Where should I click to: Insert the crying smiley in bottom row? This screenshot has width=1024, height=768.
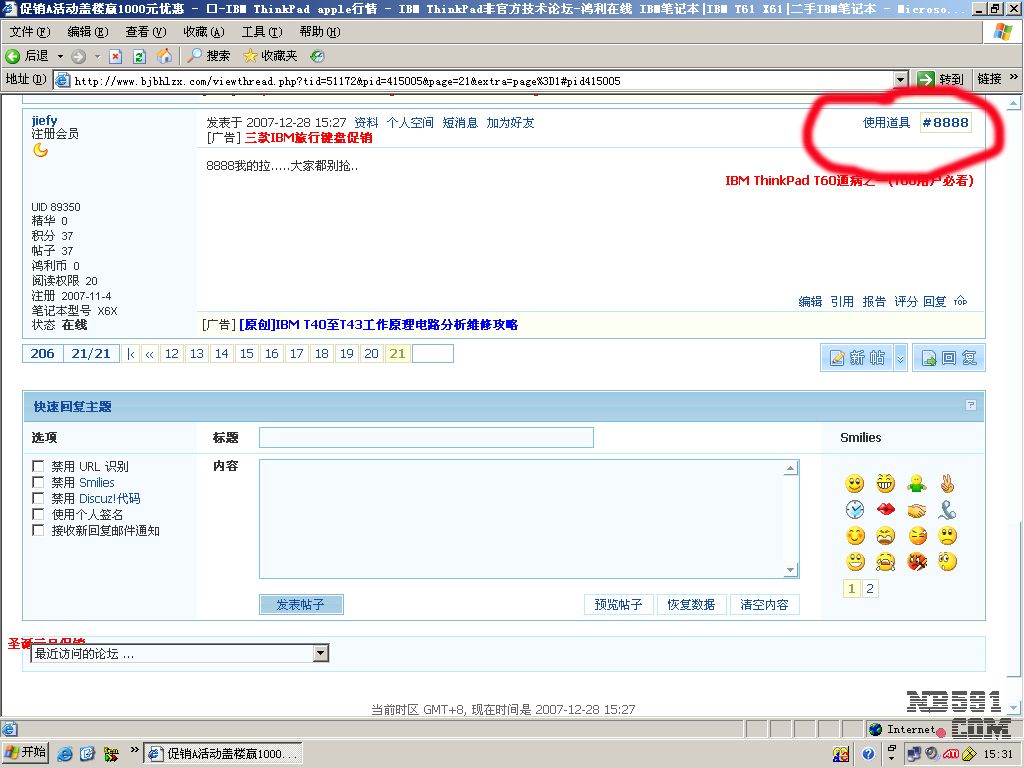[886, 562]
